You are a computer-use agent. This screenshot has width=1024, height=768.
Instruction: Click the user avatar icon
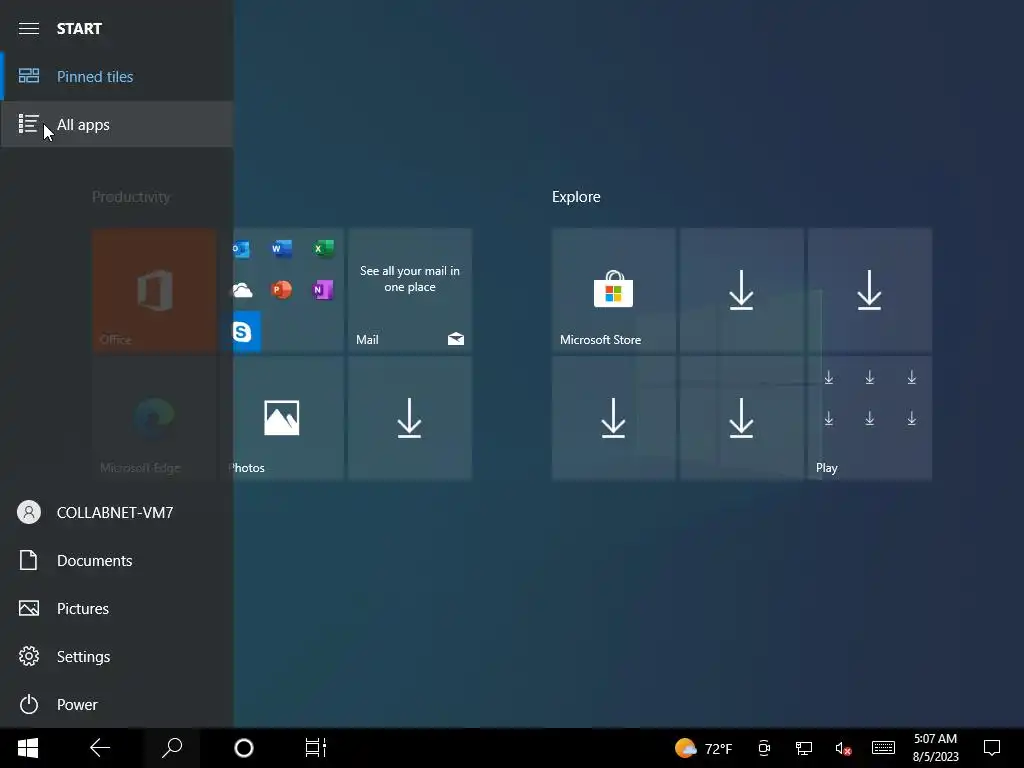[29, 513]
